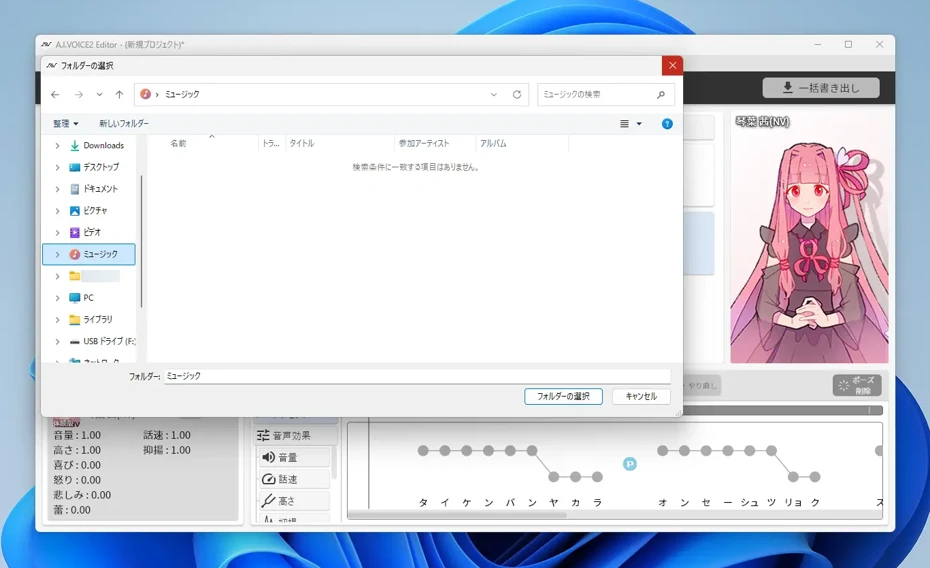The width and height of the screenshot is (930, 568).
Task: Go forward in folder dialog navigation
Action: coord(78,94)
